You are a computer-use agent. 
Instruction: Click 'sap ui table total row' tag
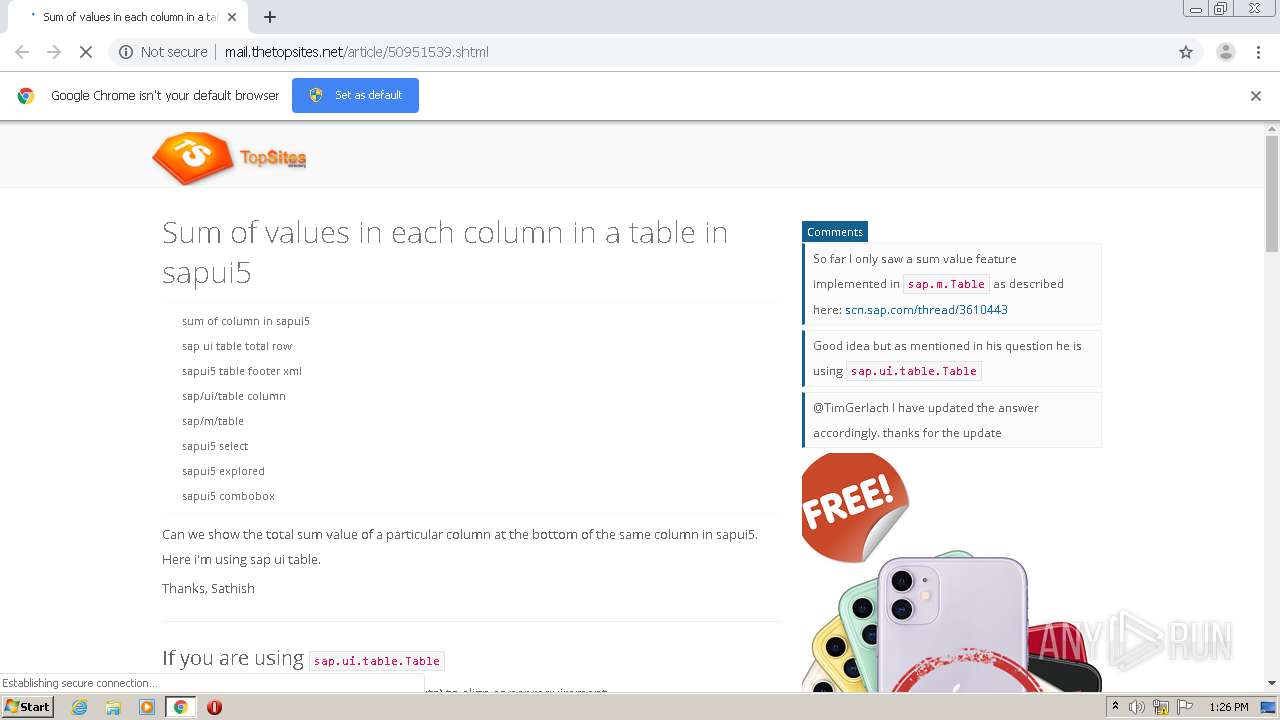pyautogui.click(x=237, y=346)
